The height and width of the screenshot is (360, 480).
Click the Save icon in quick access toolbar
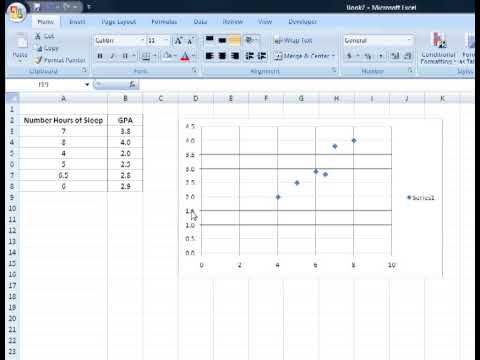click(x=37, y=7)
